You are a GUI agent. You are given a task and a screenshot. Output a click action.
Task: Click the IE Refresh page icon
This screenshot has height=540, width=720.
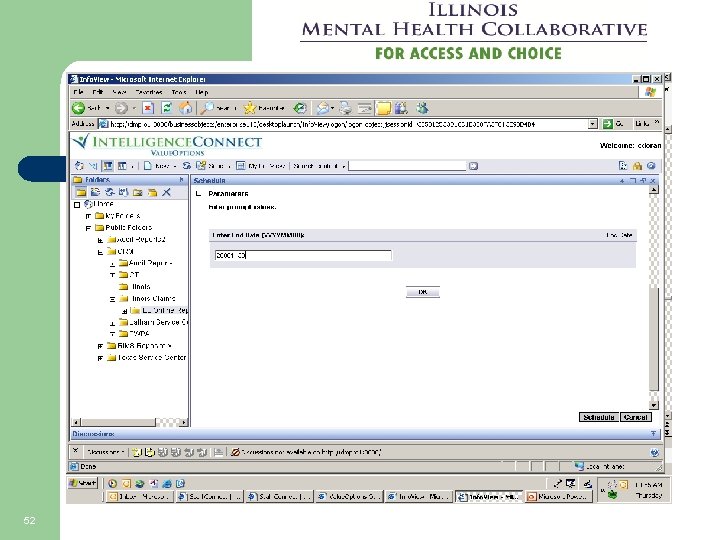[x=167, y=108]
